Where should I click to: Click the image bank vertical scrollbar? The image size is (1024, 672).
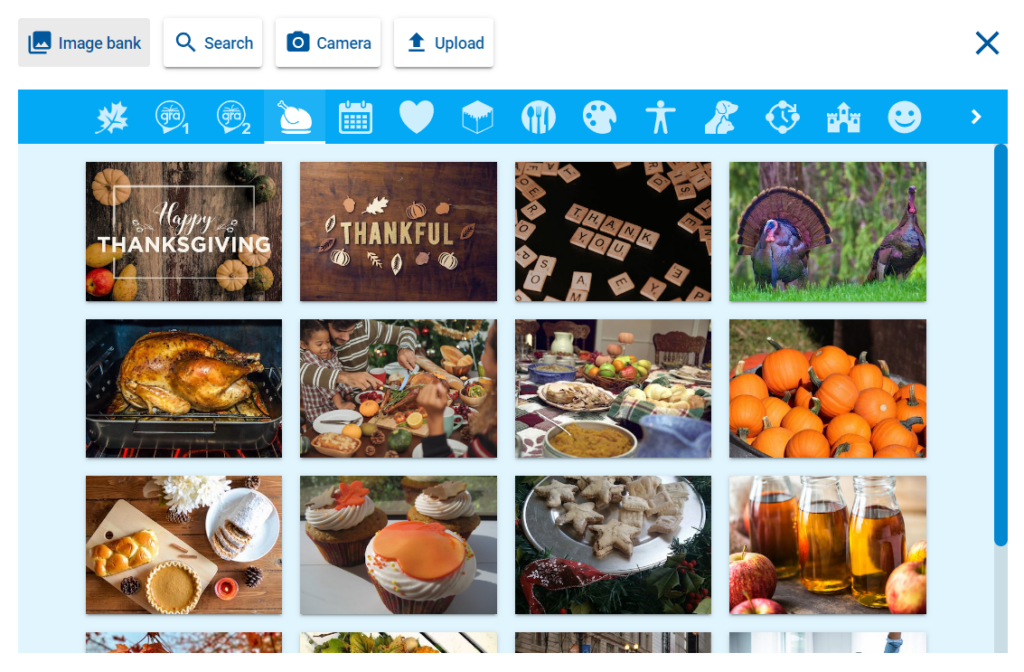coord(1000,346)
